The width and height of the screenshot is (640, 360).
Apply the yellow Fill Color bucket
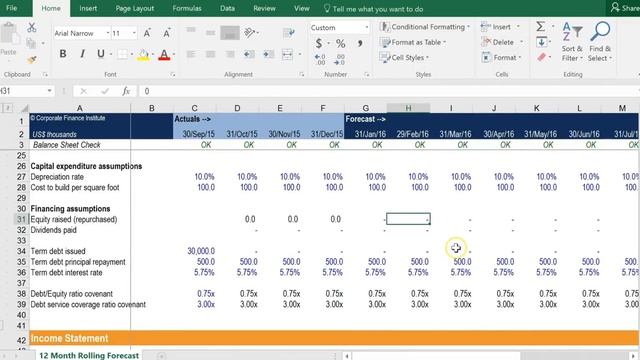tap(143, 54)
